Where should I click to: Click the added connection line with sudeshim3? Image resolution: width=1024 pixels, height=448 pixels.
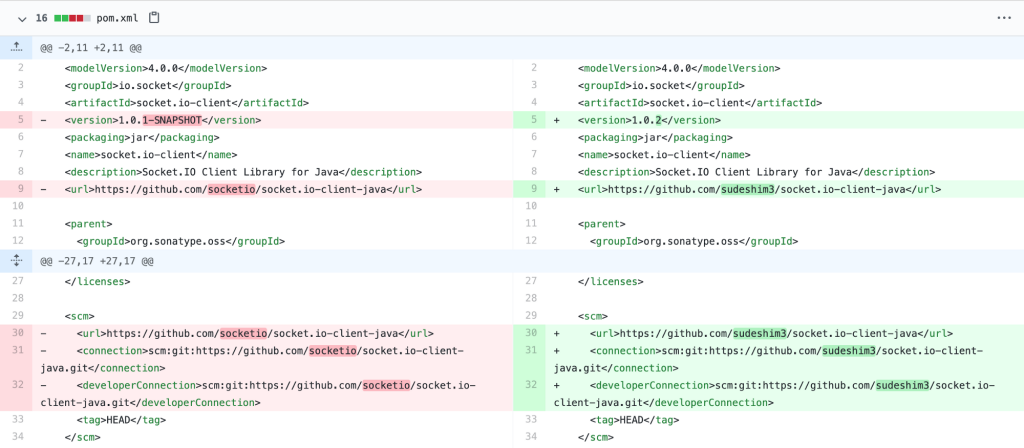(x=785, y=359)
